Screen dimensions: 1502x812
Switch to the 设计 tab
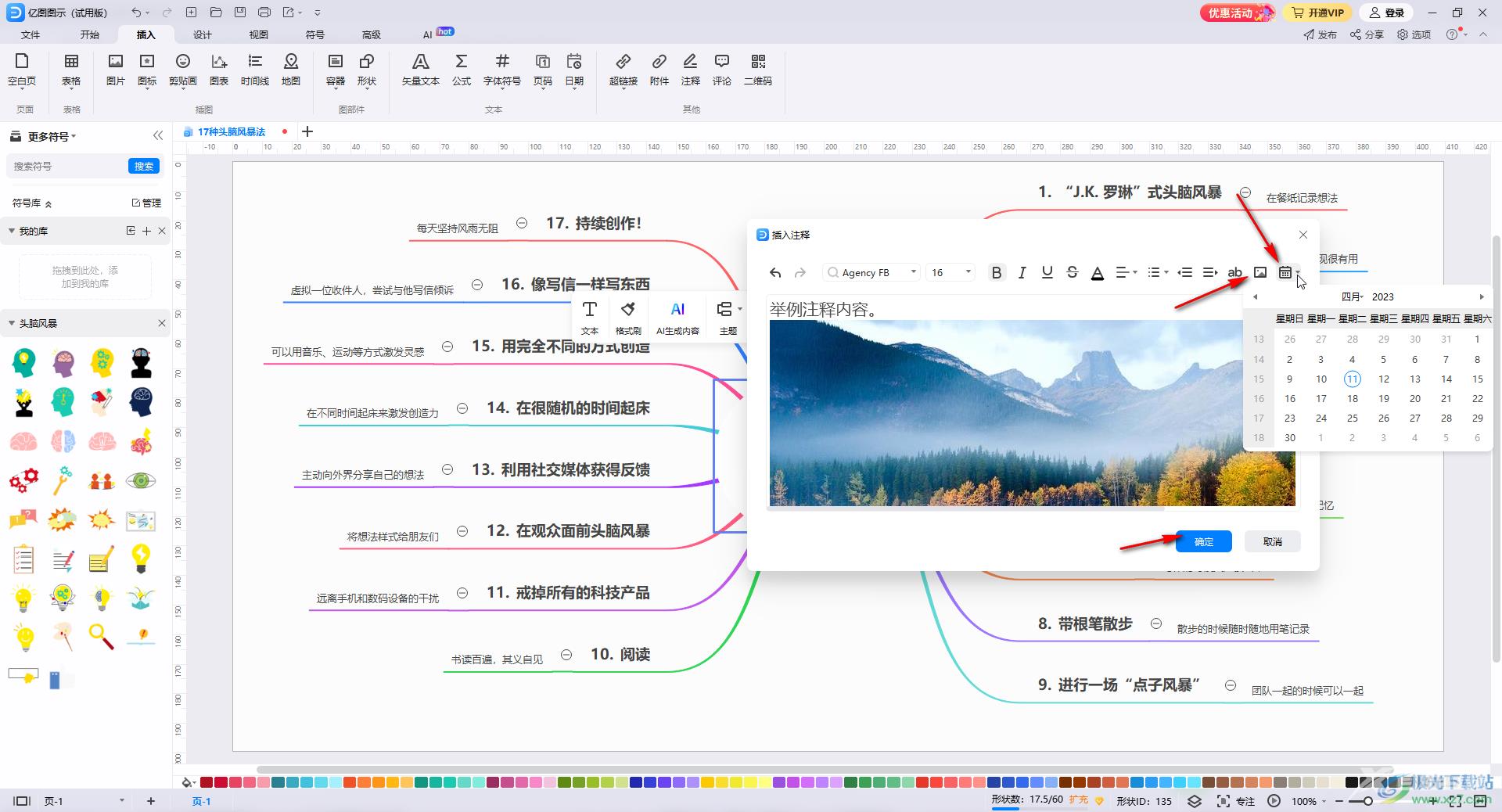pyautogui.click(x=203, y=34)
